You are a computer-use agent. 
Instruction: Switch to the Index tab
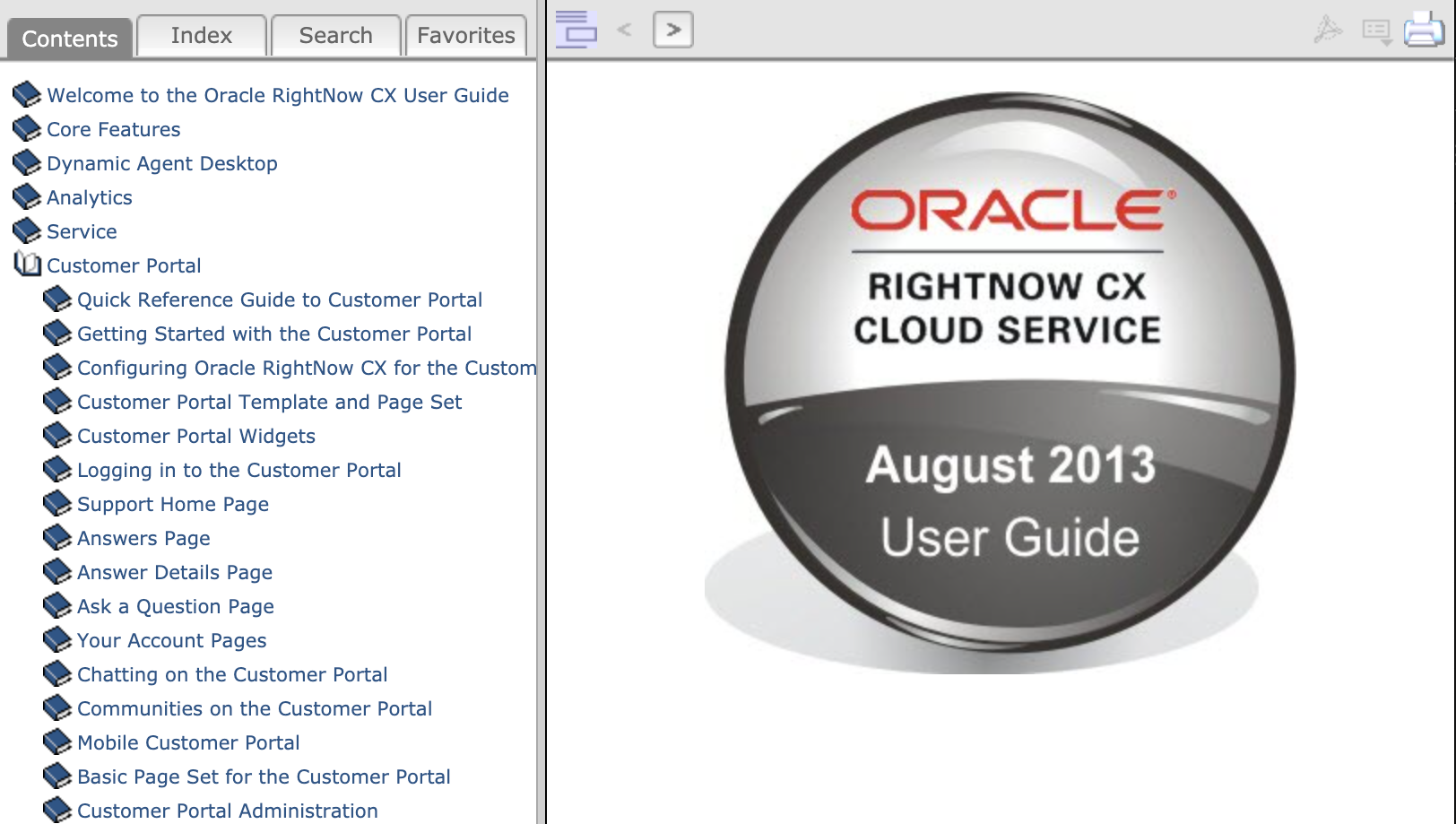[201, 36]
